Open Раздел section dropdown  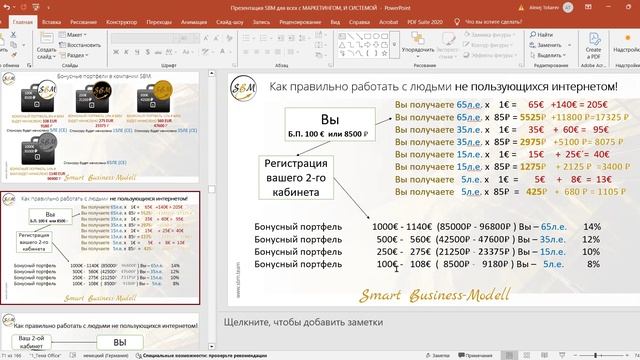[x=73, y=55]
